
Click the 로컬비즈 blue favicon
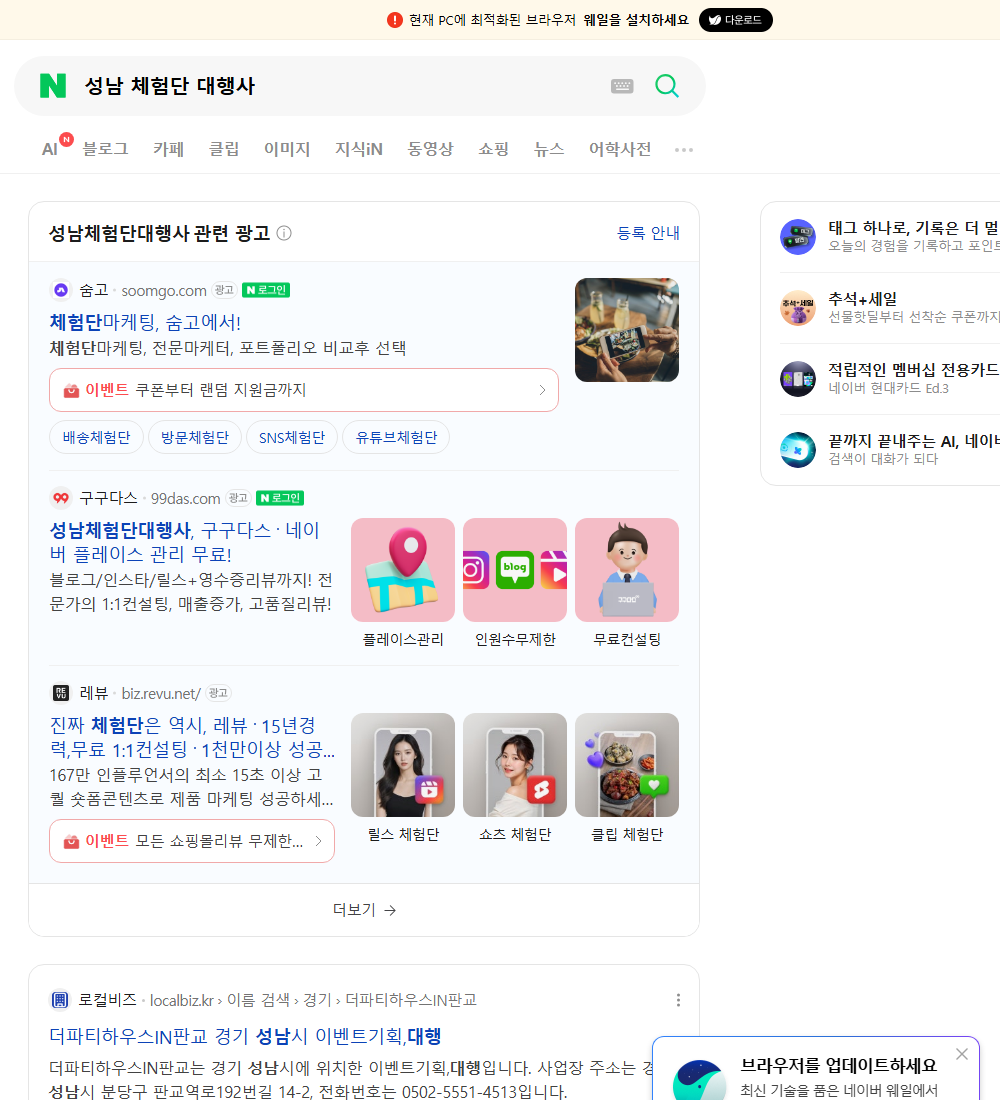click(x=60, y=1000)
